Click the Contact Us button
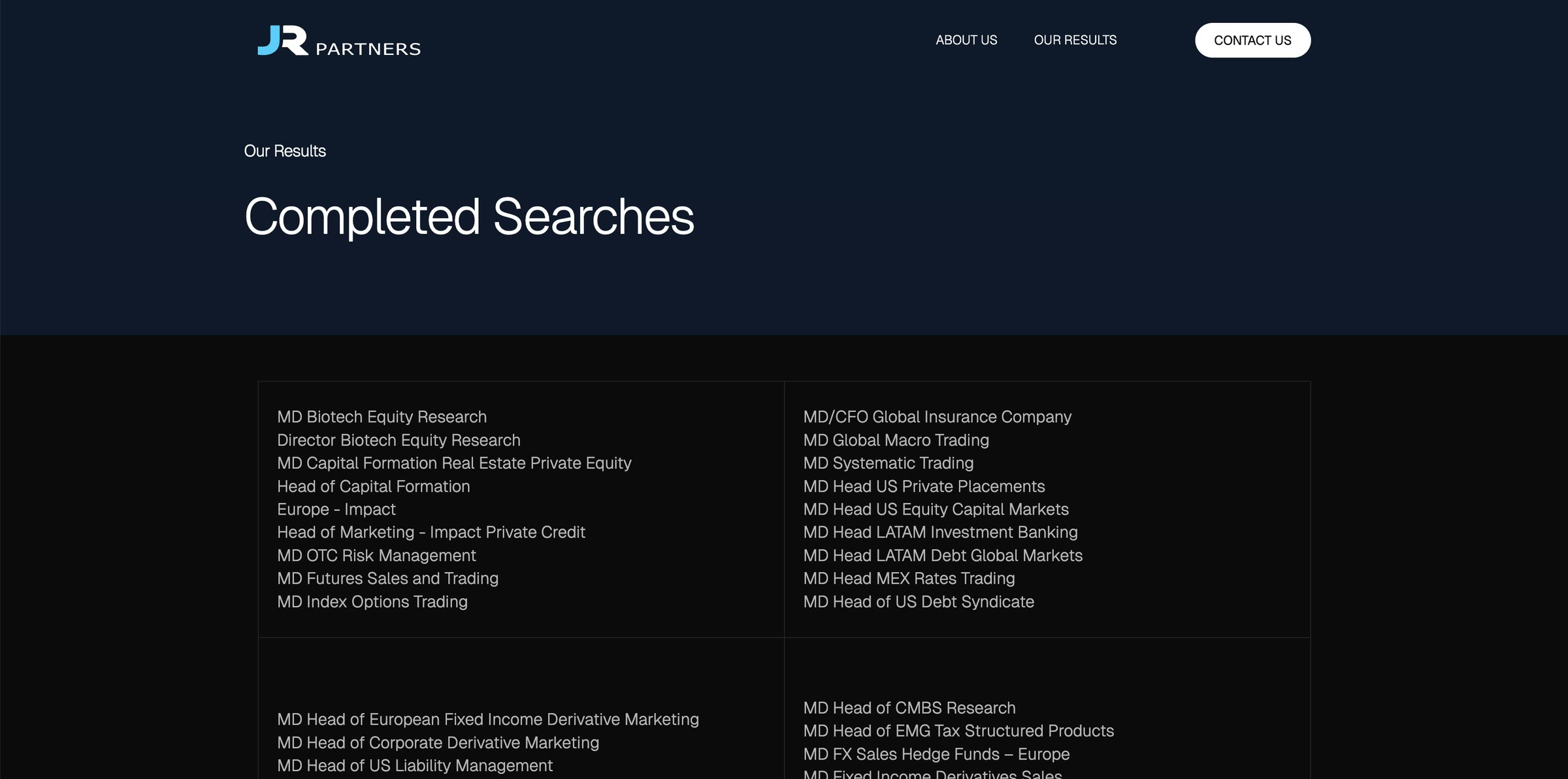The image size is (1568, 779). (1252, 40)
